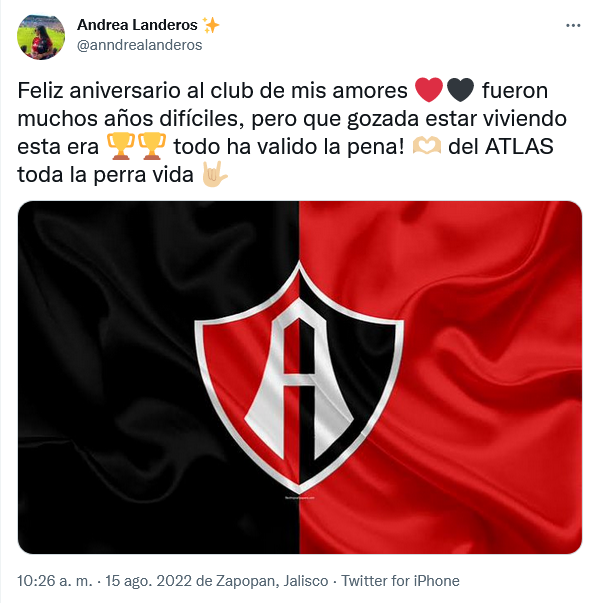Viewport: 598px width, 603px height.
Task: Click the Twitter for iPhone source link
Action: click(x=400, y=581)
